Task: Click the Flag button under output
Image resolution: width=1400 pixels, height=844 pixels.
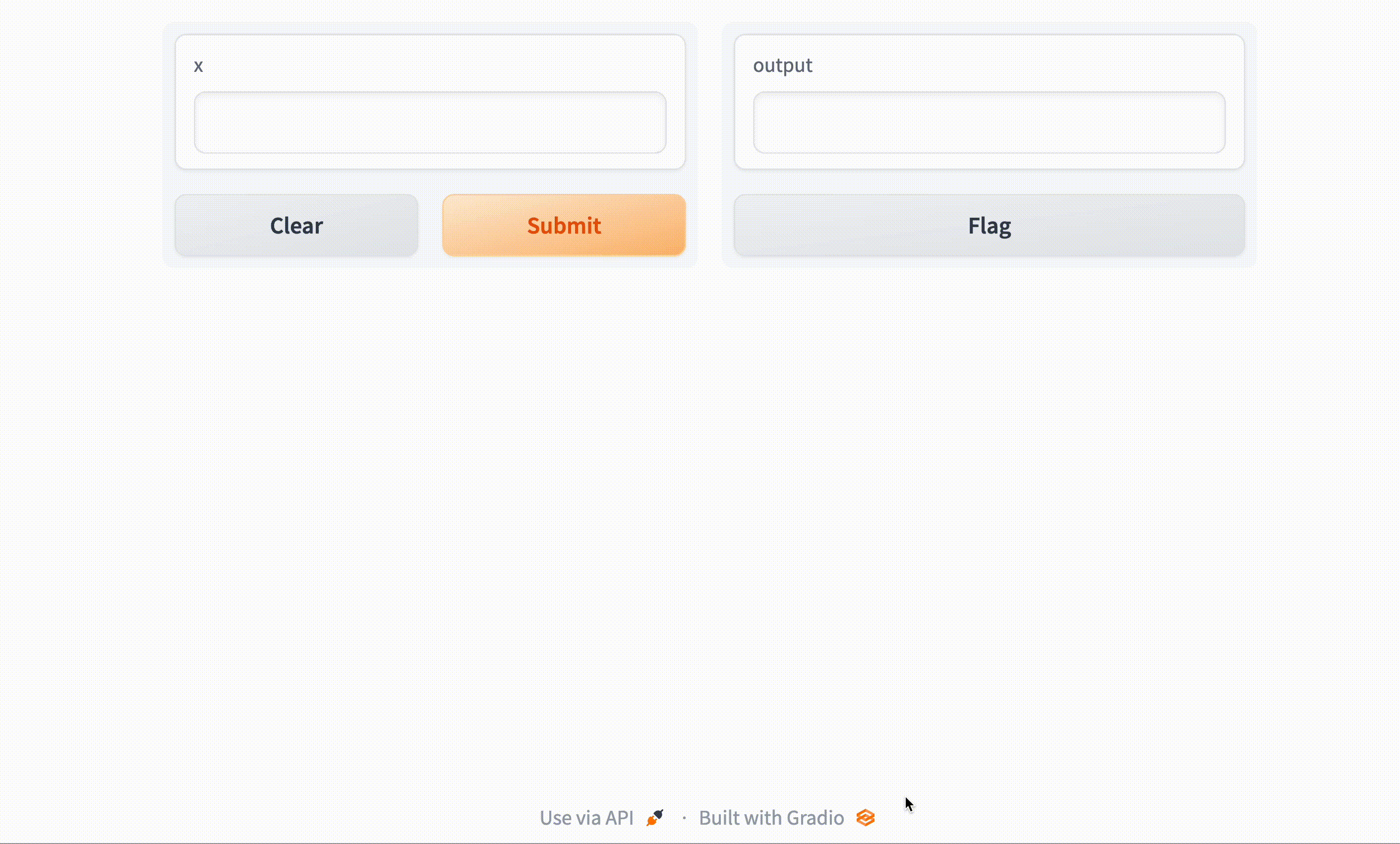Action: 989,225
